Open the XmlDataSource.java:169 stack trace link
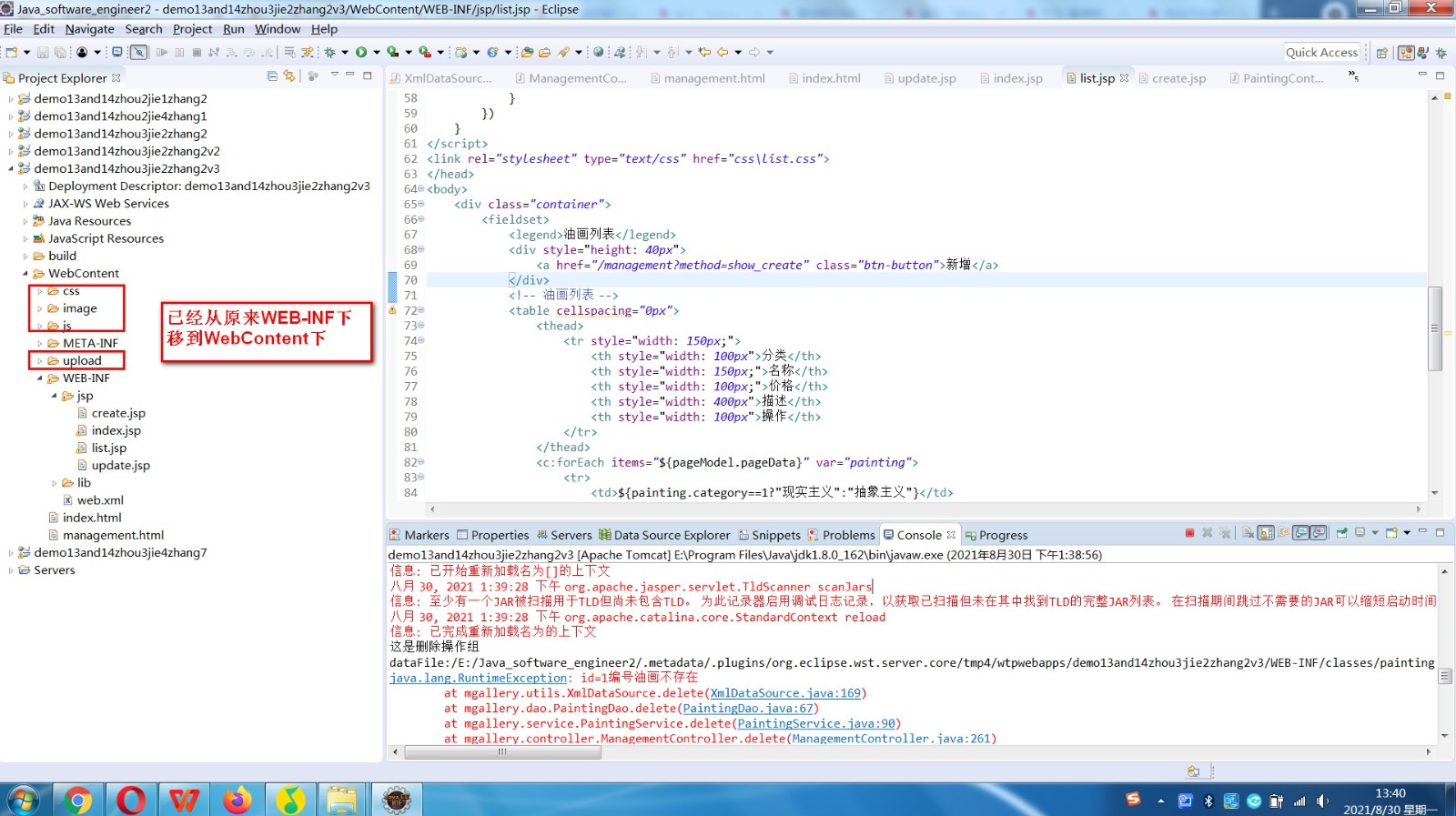Screen dimensions: 1456x816 pyautogui.click(x=784, y=693)
